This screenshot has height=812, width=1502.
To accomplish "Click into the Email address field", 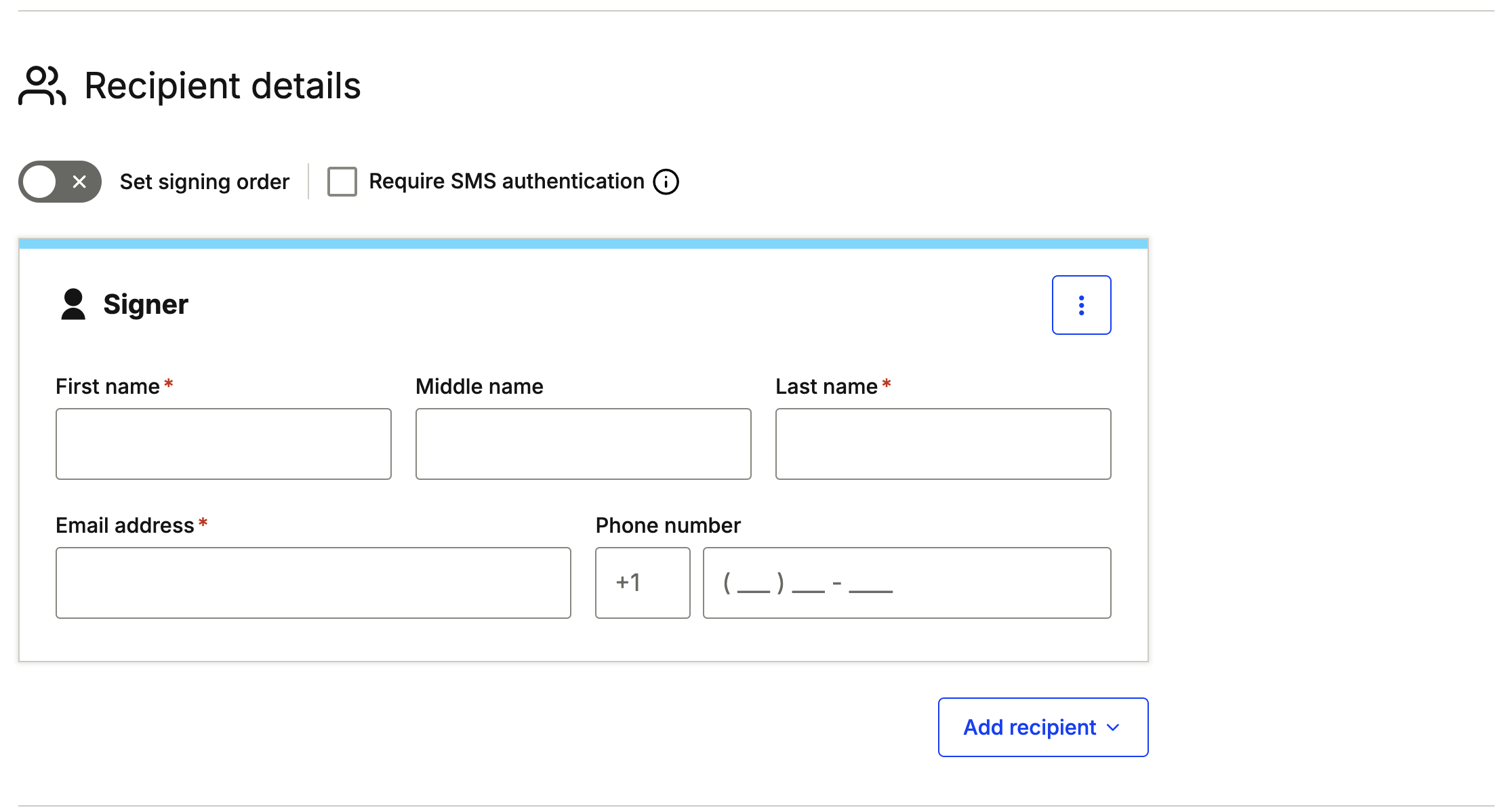I will (313, 583).
